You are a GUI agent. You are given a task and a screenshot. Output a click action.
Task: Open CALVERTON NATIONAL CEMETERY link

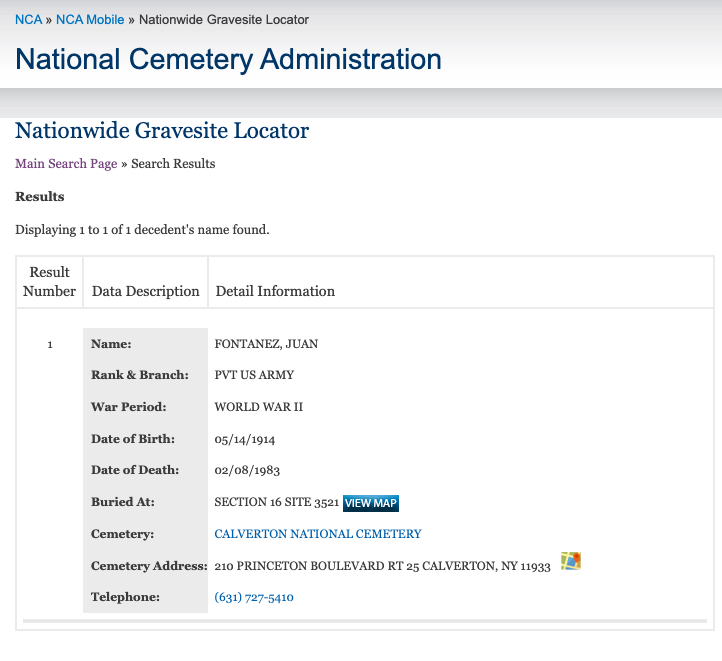pos(318,534)
